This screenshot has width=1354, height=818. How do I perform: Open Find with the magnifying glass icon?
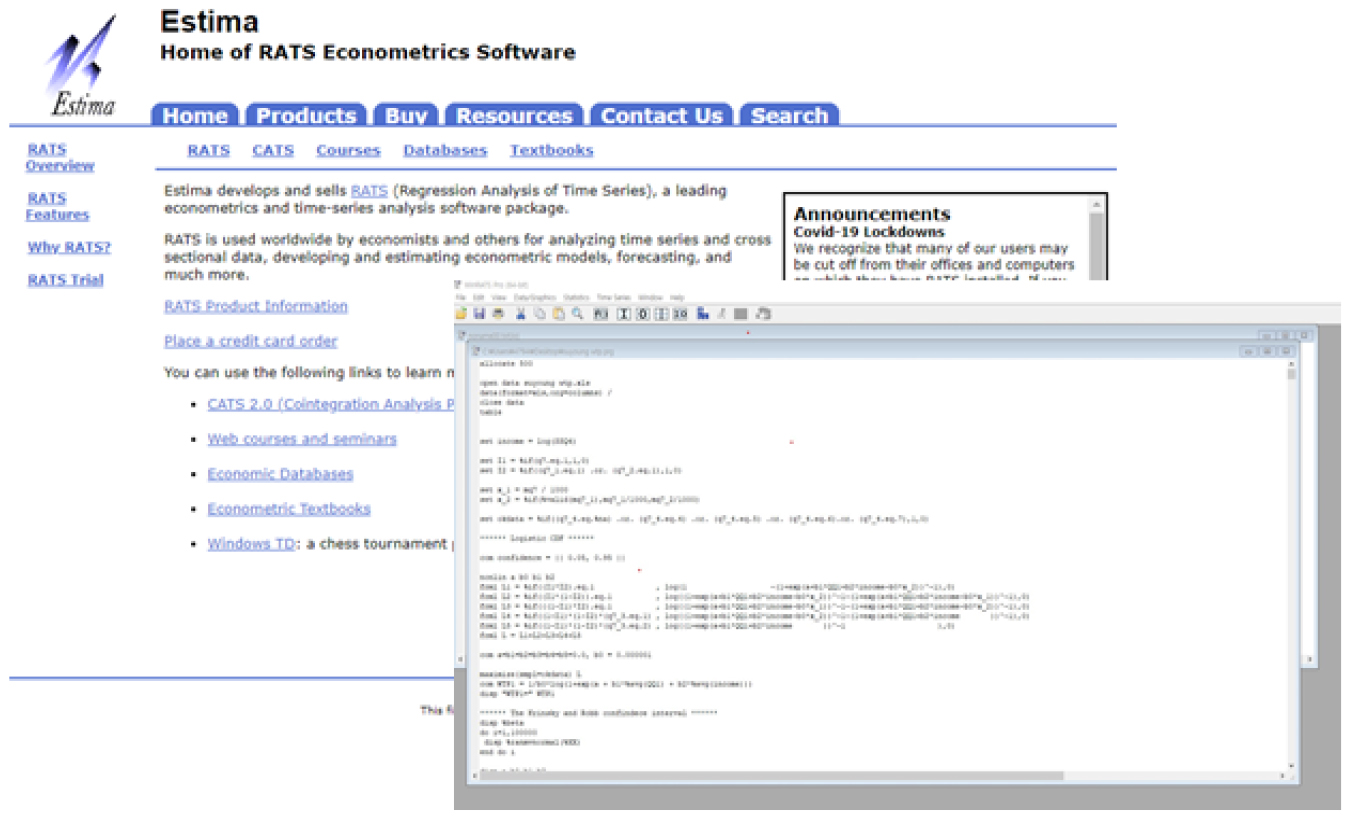click(577, 314)
